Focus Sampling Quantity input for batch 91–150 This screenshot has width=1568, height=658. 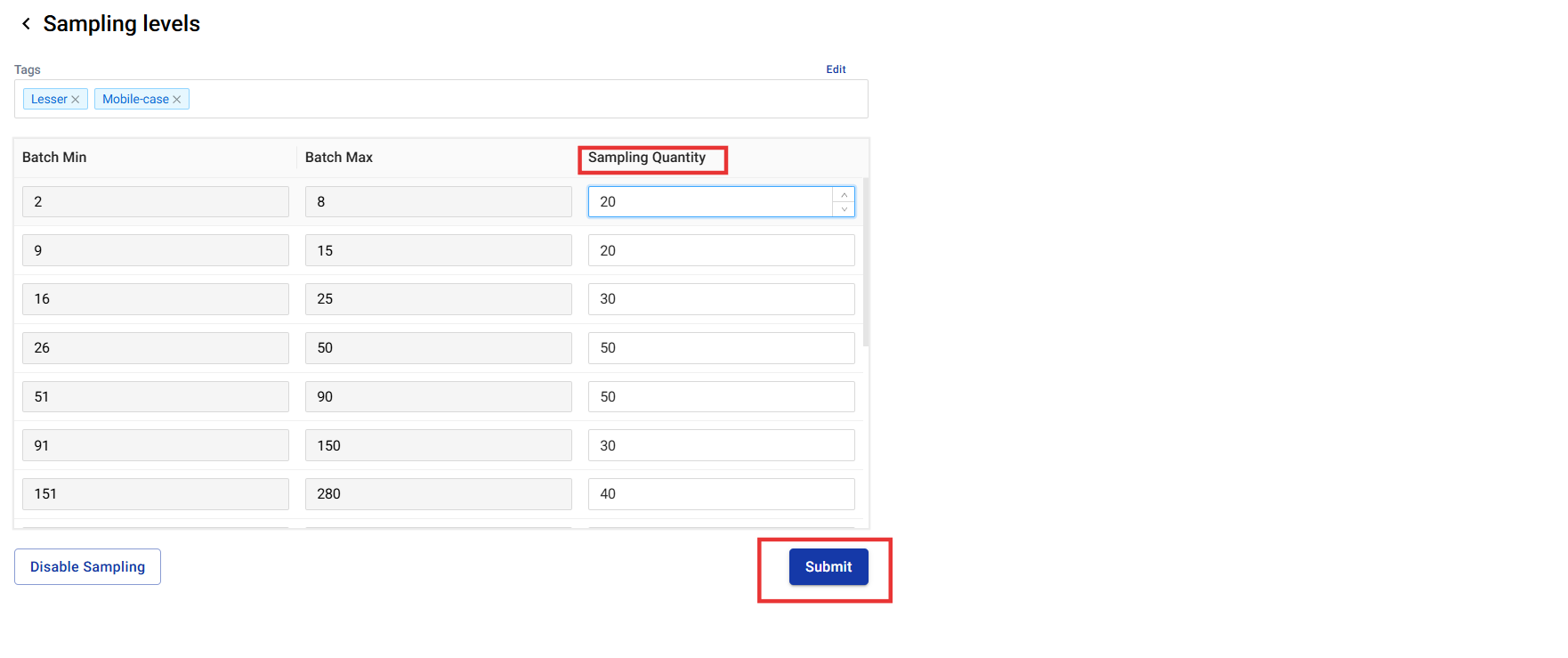coord(721,445)
